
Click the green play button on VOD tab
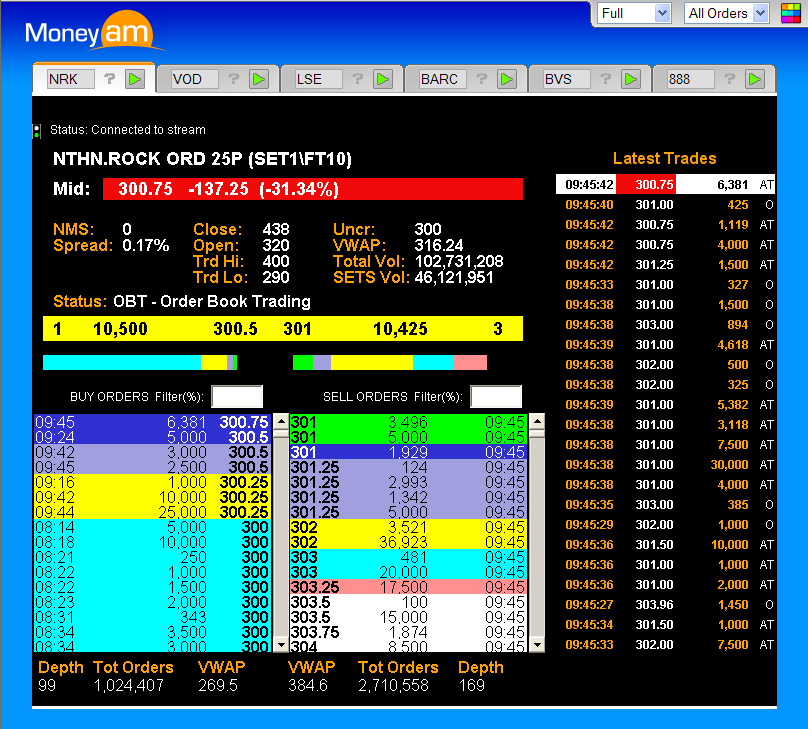259,79
